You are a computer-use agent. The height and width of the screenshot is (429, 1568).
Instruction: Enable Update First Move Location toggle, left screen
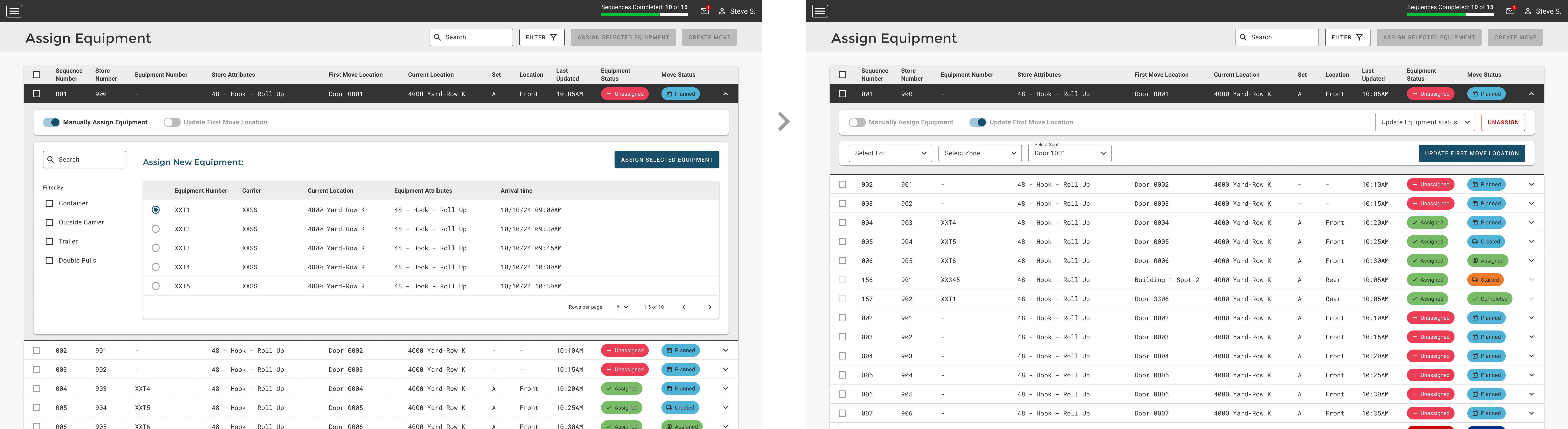click(172, 123)
